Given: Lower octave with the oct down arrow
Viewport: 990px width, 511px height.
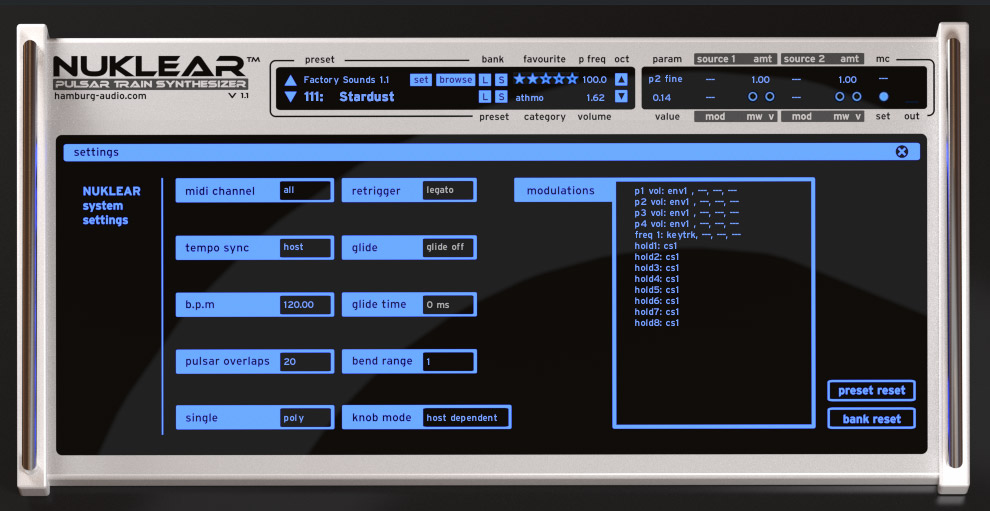Looking at the screenshot, I should [x=621, y=97].
